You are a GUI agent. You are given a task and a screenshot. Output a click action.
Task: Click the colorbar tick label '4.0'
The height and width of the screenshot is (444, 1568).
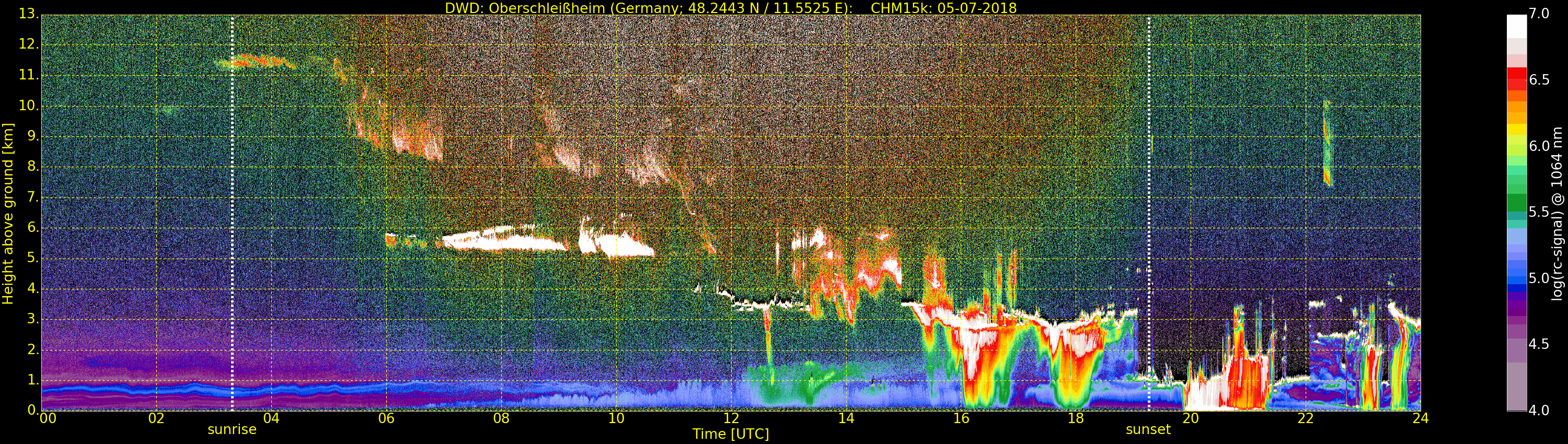pos(1539,411)
